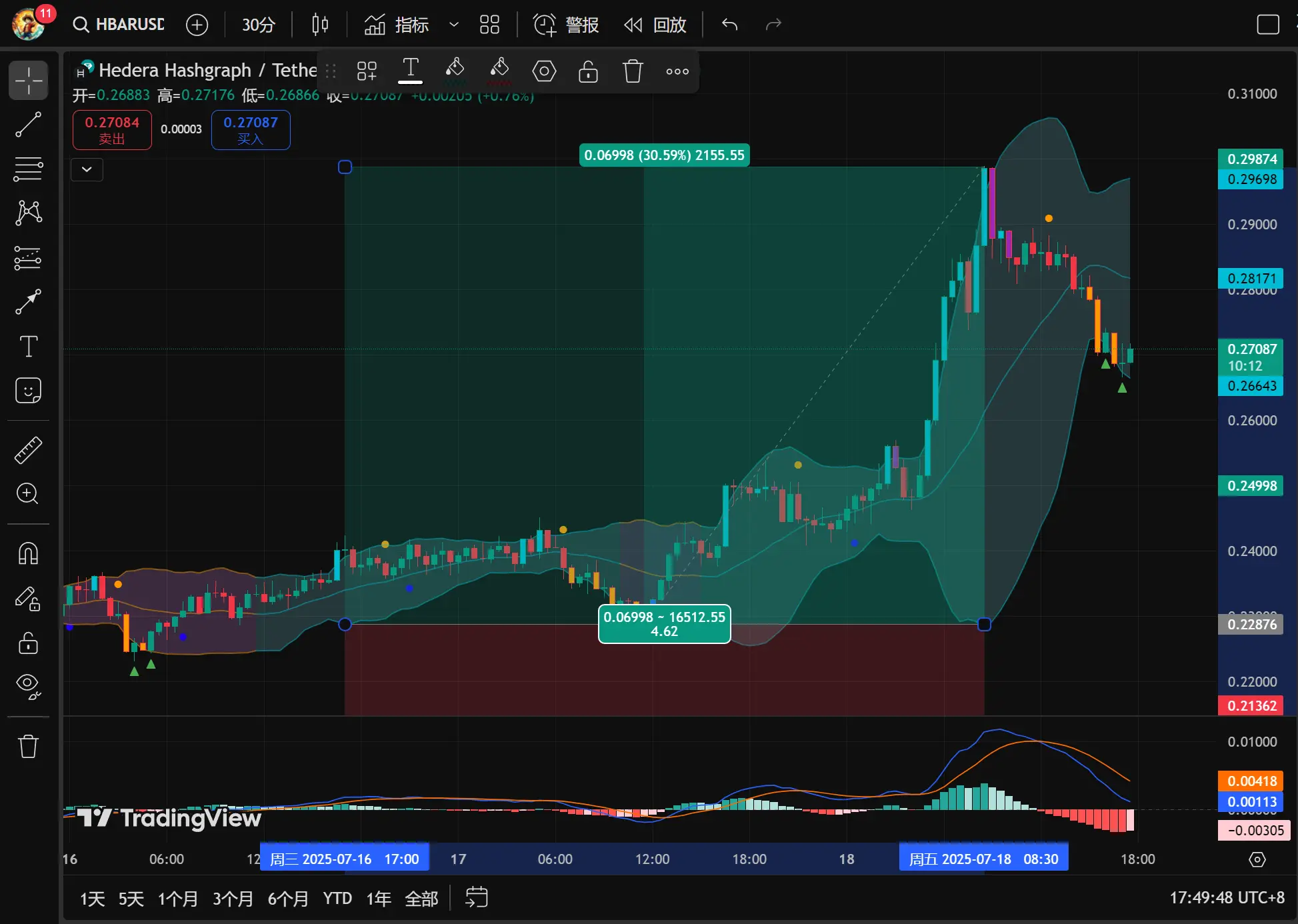Lock the selected drawing
1298x924 pixels.
(588, 71)
